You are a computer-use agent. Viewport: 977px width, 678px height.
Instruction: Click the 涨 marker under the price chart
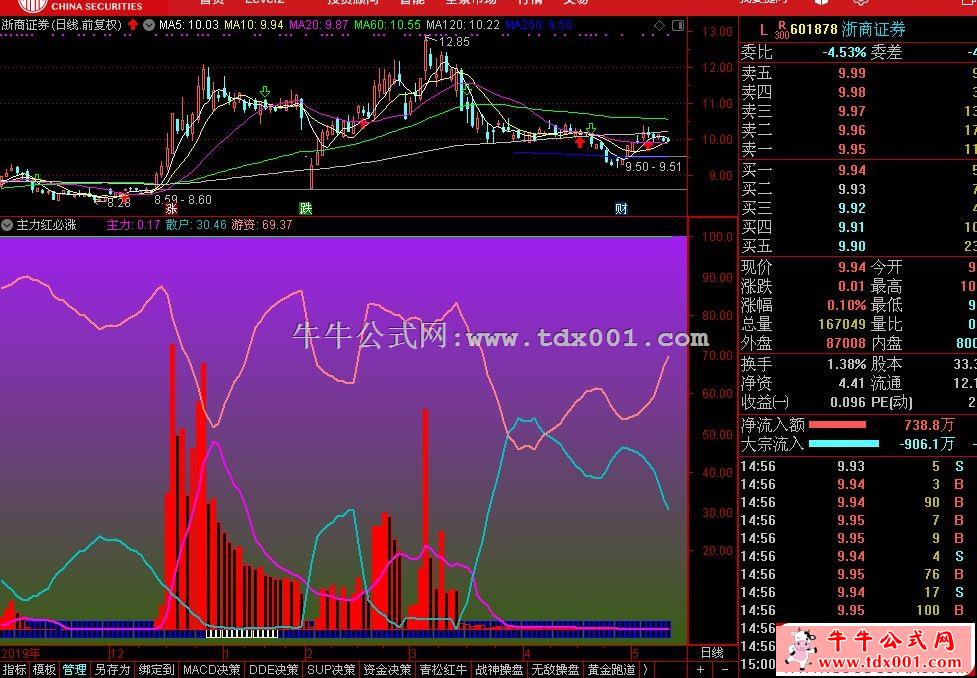(x=171, y=209)
